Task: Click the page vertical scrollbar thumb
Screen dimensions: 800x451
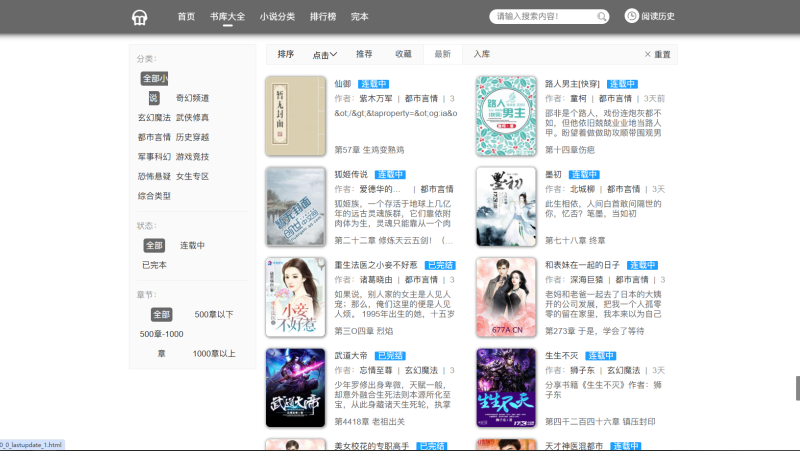Action: tap(797, 388)
